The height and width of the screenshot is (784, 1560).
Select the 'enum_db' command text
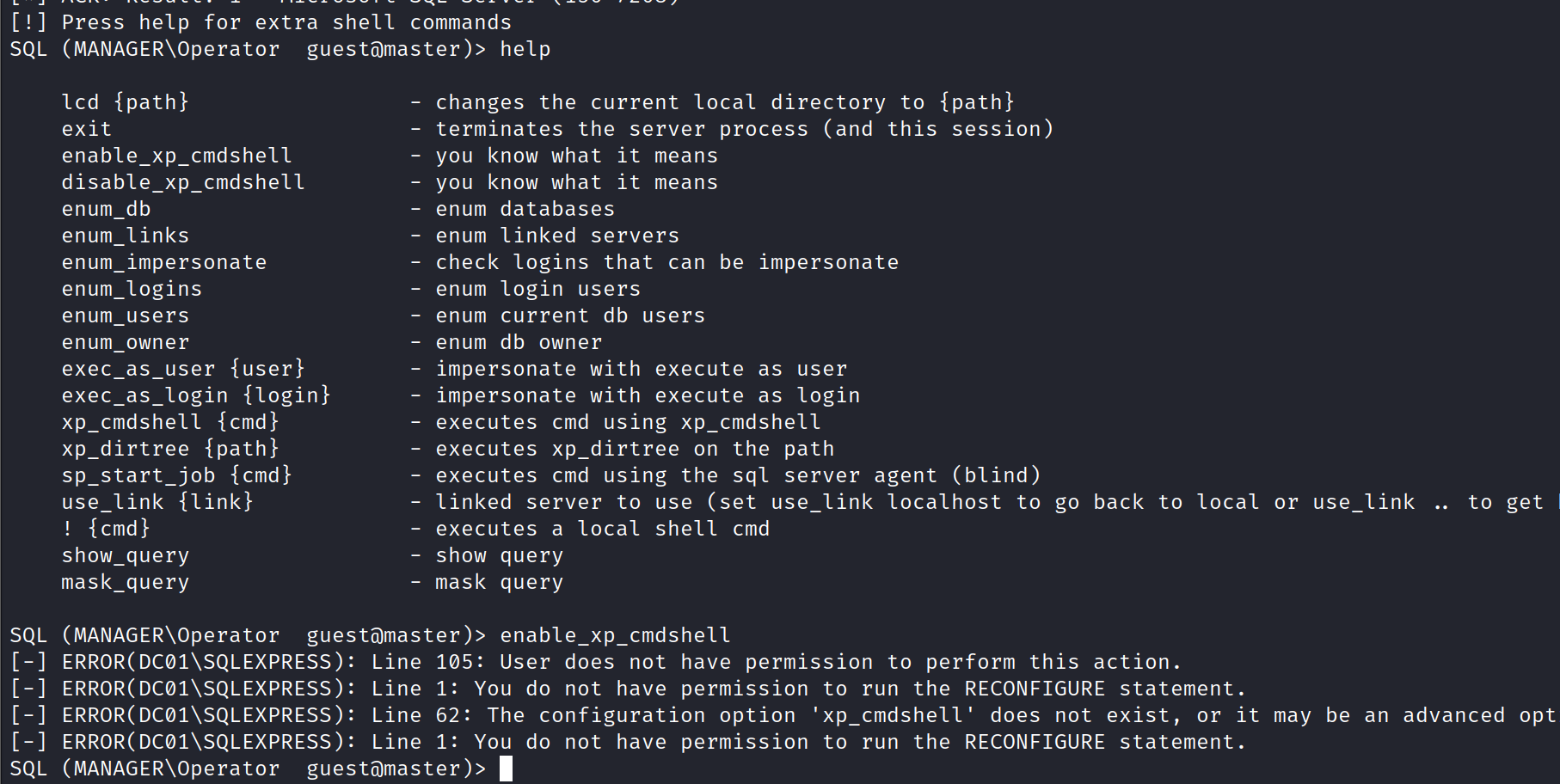[106, 209]
